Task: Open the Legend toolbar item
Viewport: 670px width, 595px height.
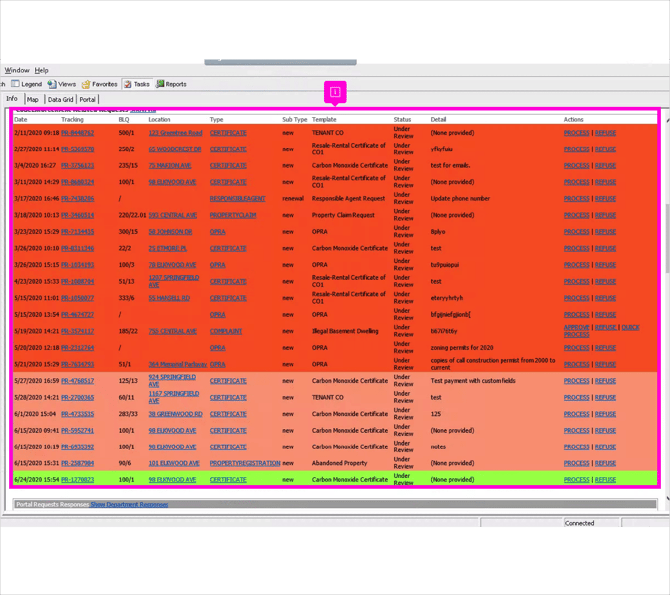Action: coord(26,84)
